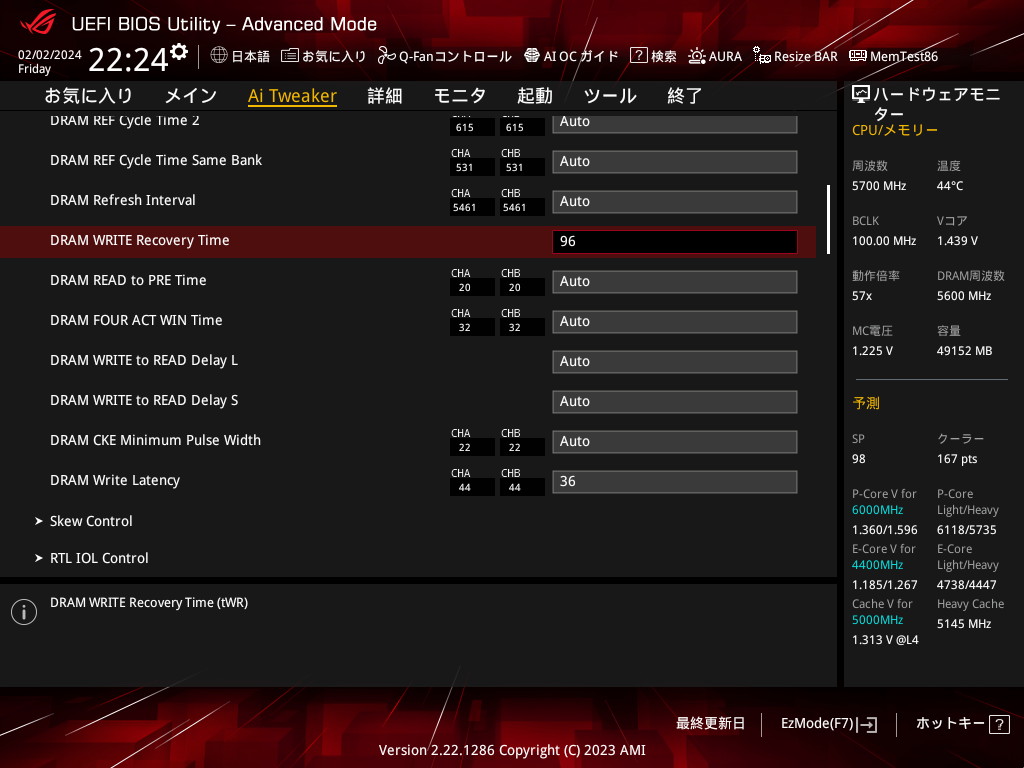Click the 日本語 language button
The image size is (1024, 768).
[240, 56]
